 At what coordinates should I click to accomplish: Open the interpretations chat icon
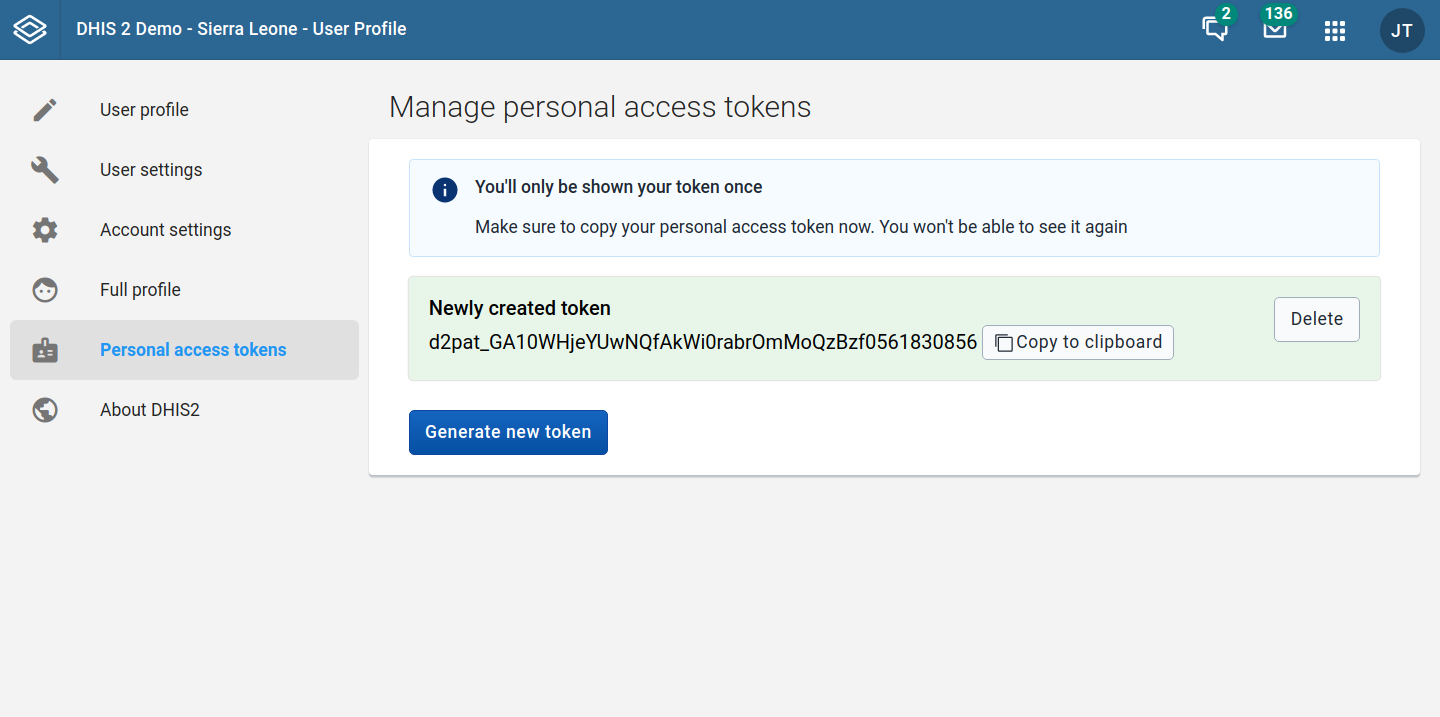coord(1215,29)
